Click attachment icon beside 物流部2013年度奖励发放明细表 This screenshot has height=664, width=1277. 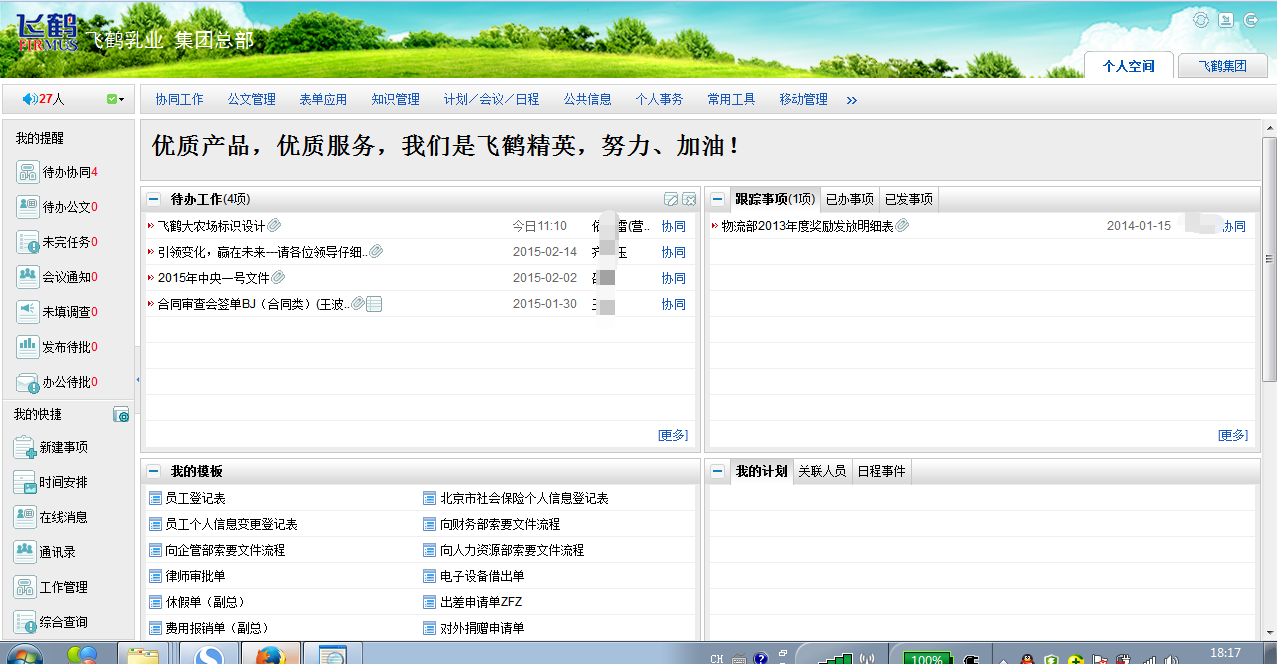click(902, 226)
